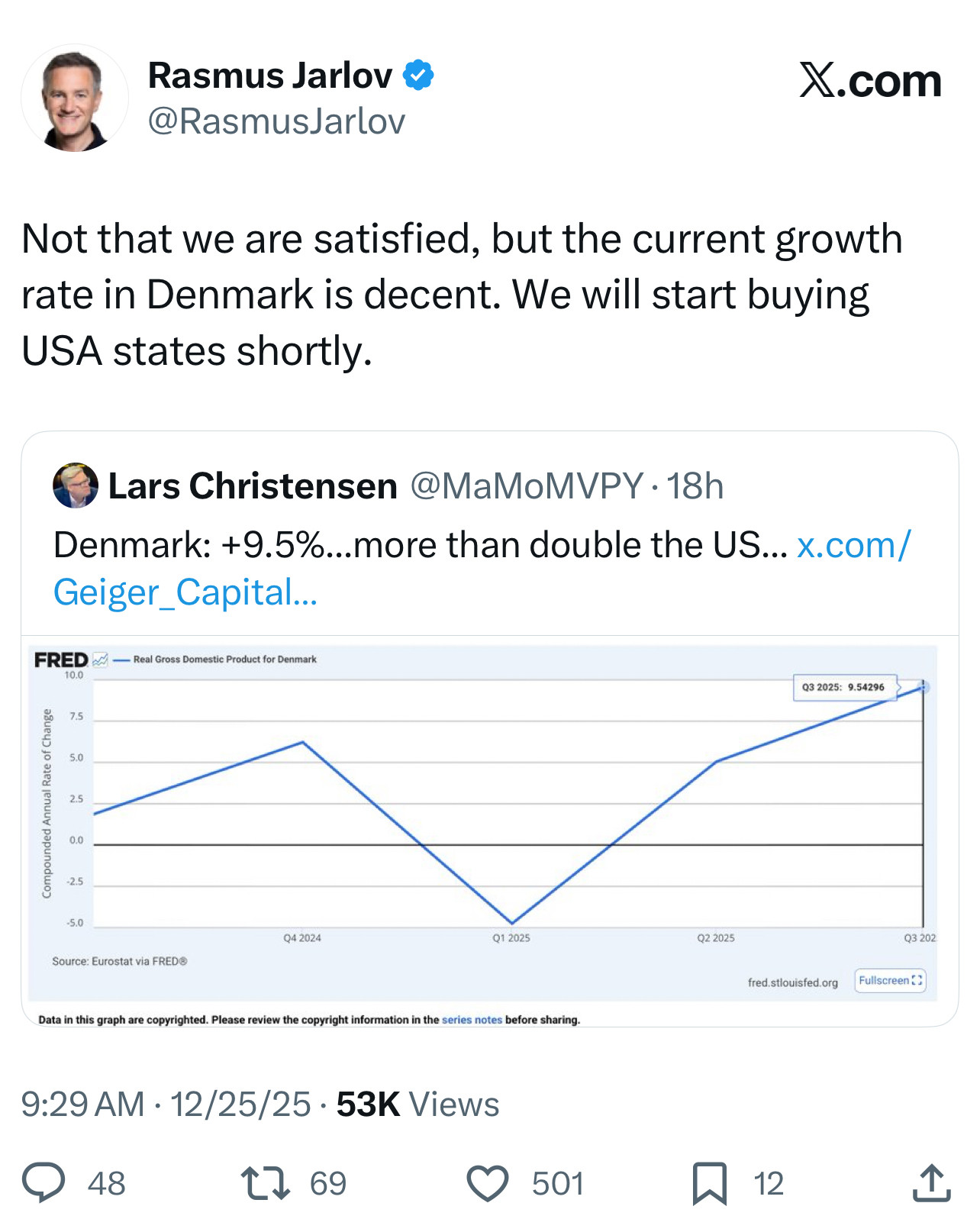This screenshot has height=1232, width=980.
Task: Repost this tweet using the retweet icon
Action: tap(265, 1183)
